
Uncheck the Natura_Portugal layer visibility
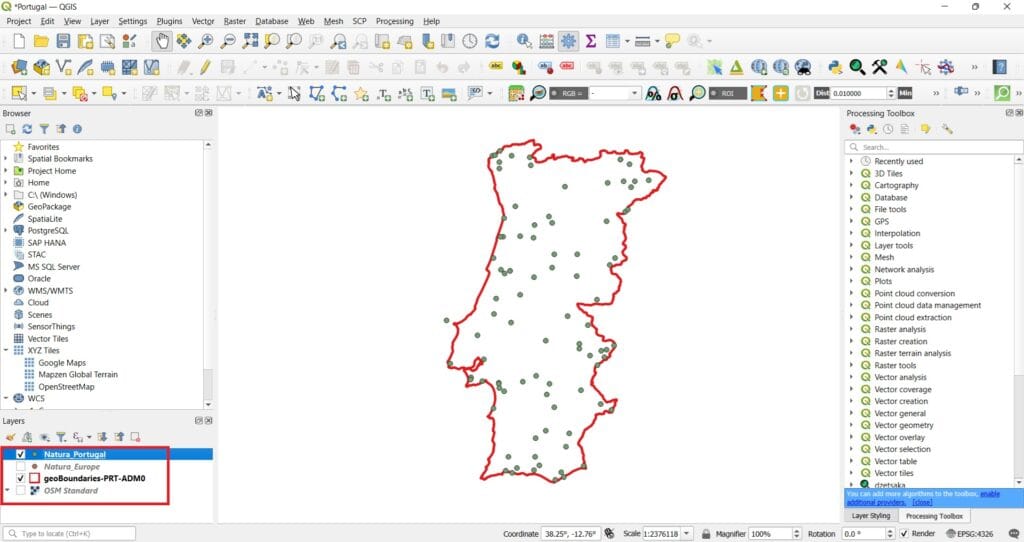click(20, 454)
